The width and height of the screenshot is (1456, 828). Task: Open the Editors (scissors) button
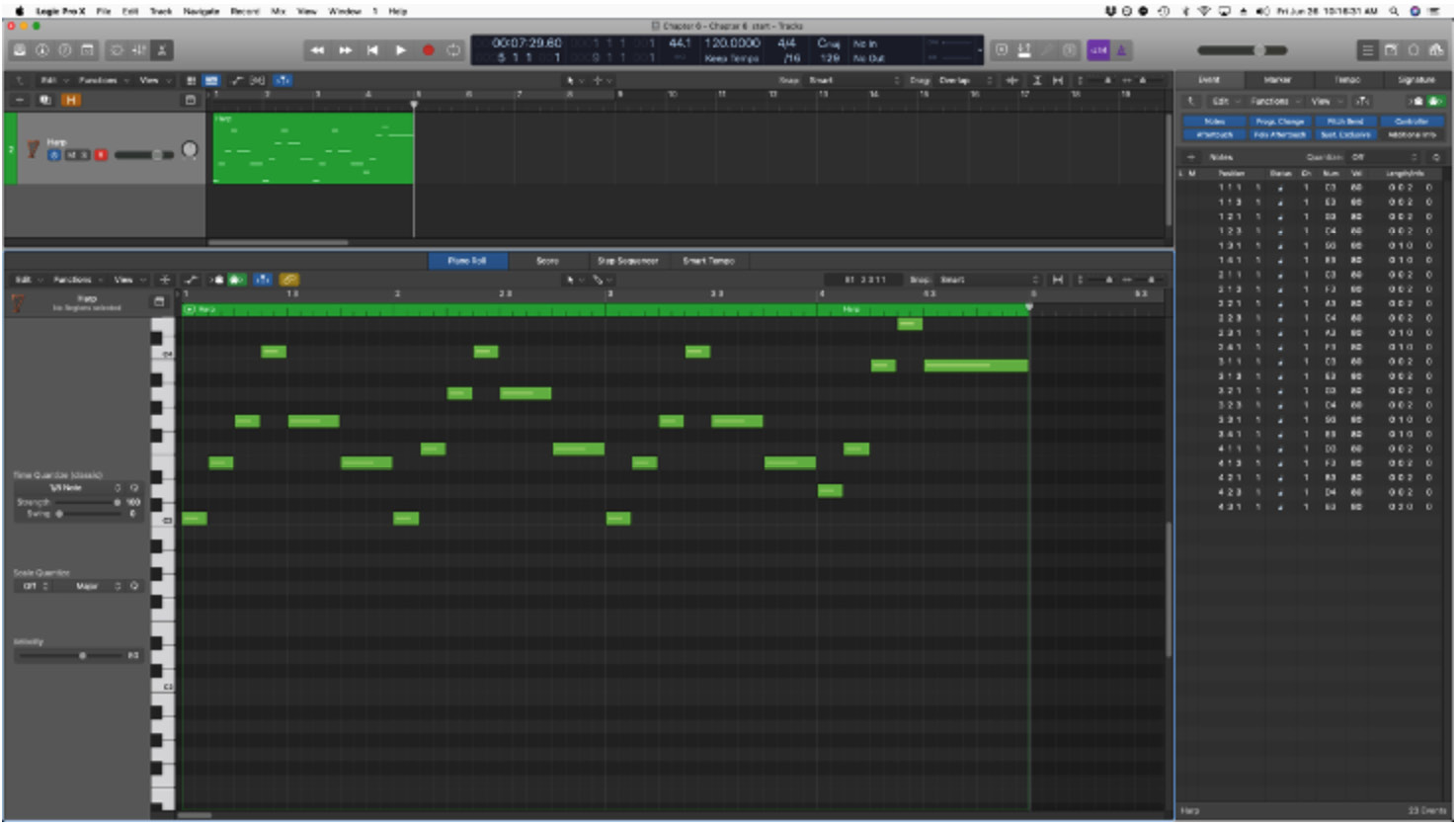(162, 50)
